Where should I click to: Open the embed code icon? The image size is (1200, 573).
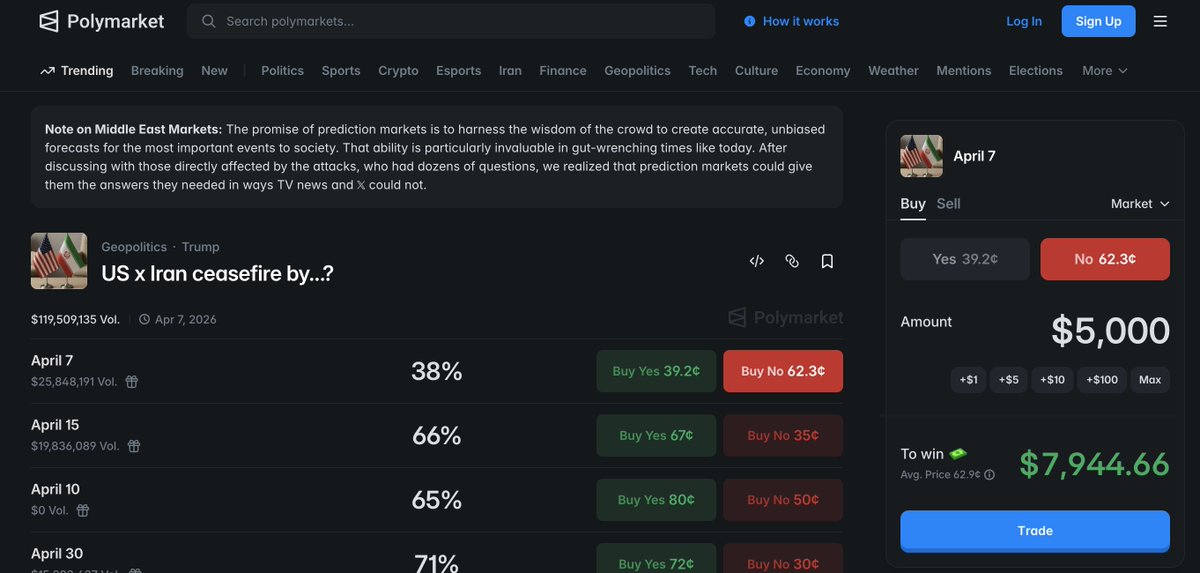pos(757,261)
